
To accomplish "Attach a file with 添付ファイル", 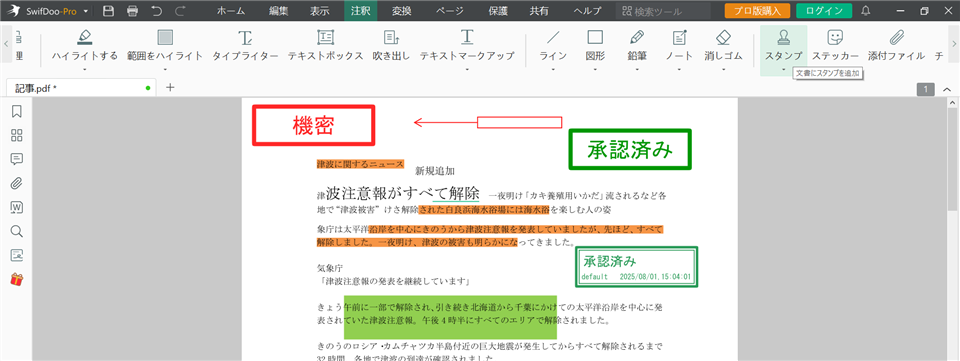I will (x=896, y=46).
